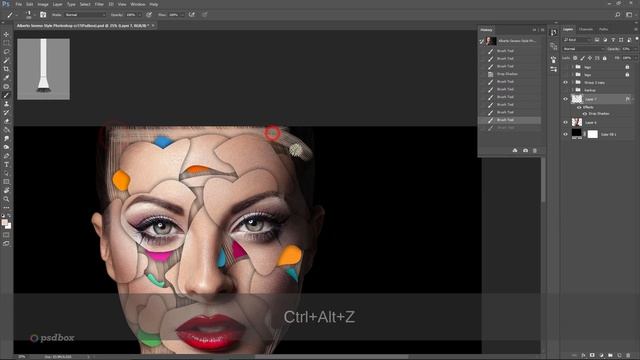Select the Dodge tool
Viewport: 640px width, 360px height.
6,147
